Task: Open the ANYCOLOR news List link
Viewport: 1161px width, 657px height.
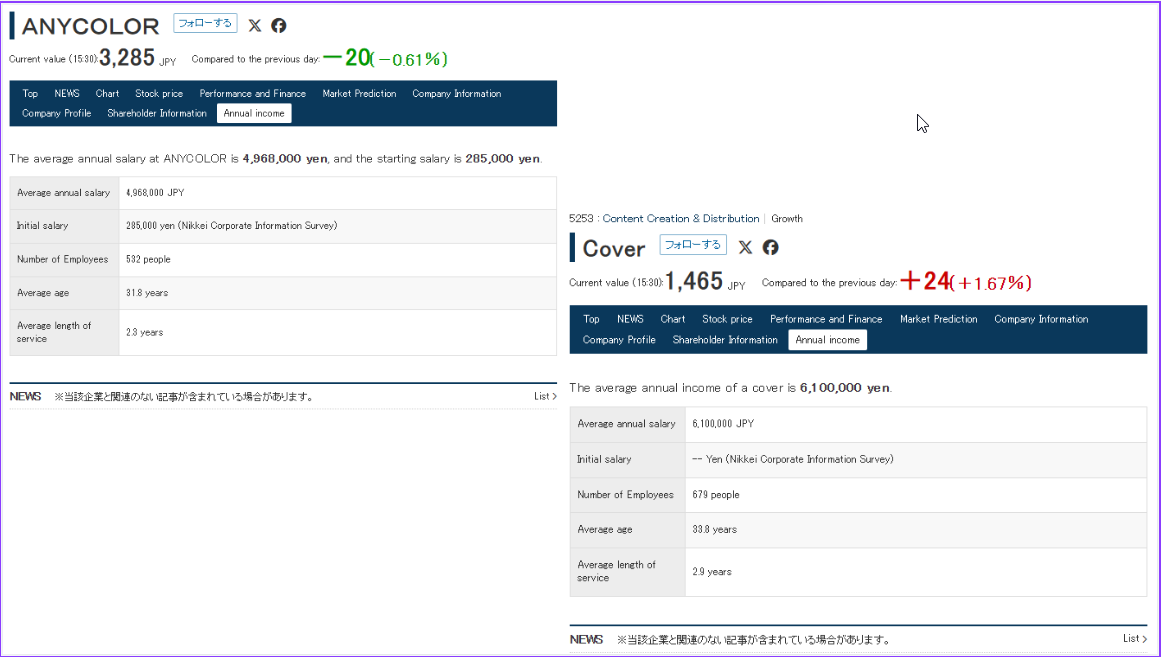Action: tap(545, 396)
